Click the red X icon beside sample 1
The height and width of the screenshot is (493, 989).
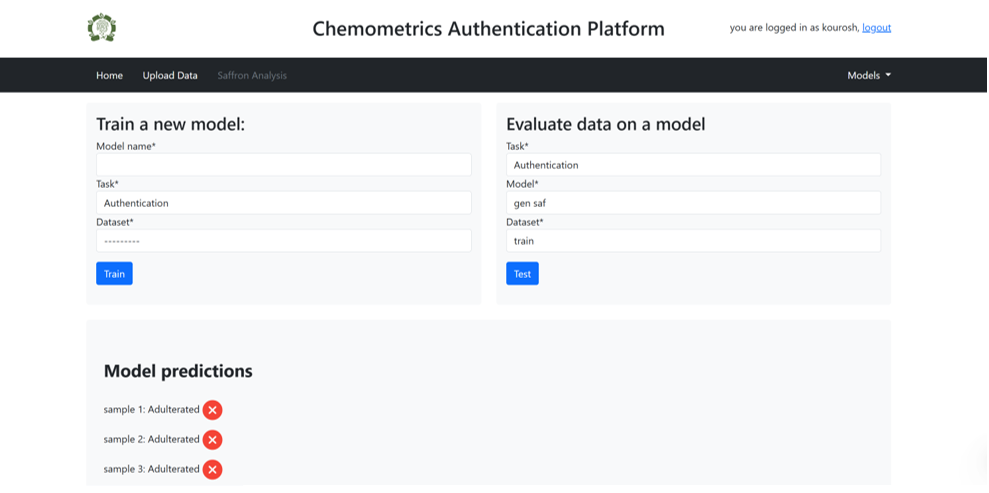point(212,410)
